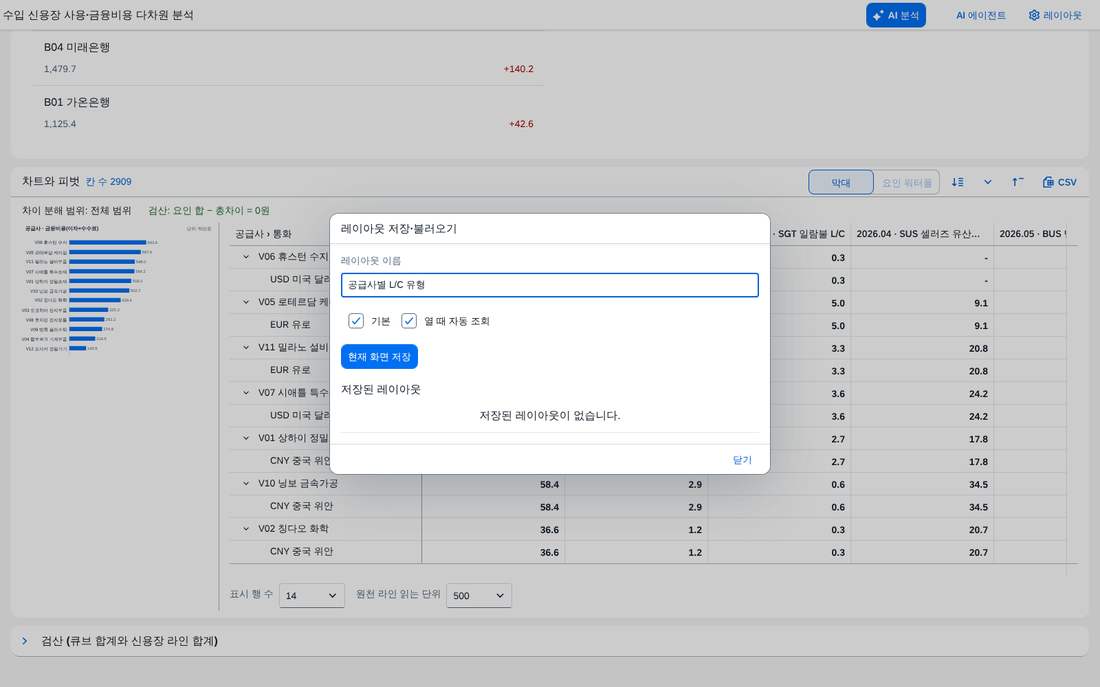Image resolution: width=1100 pixels, height=687 pixels.
Task: Click the 2026.04 · SUS 셀러즈 유산 column header
Action: coord(918,234)
